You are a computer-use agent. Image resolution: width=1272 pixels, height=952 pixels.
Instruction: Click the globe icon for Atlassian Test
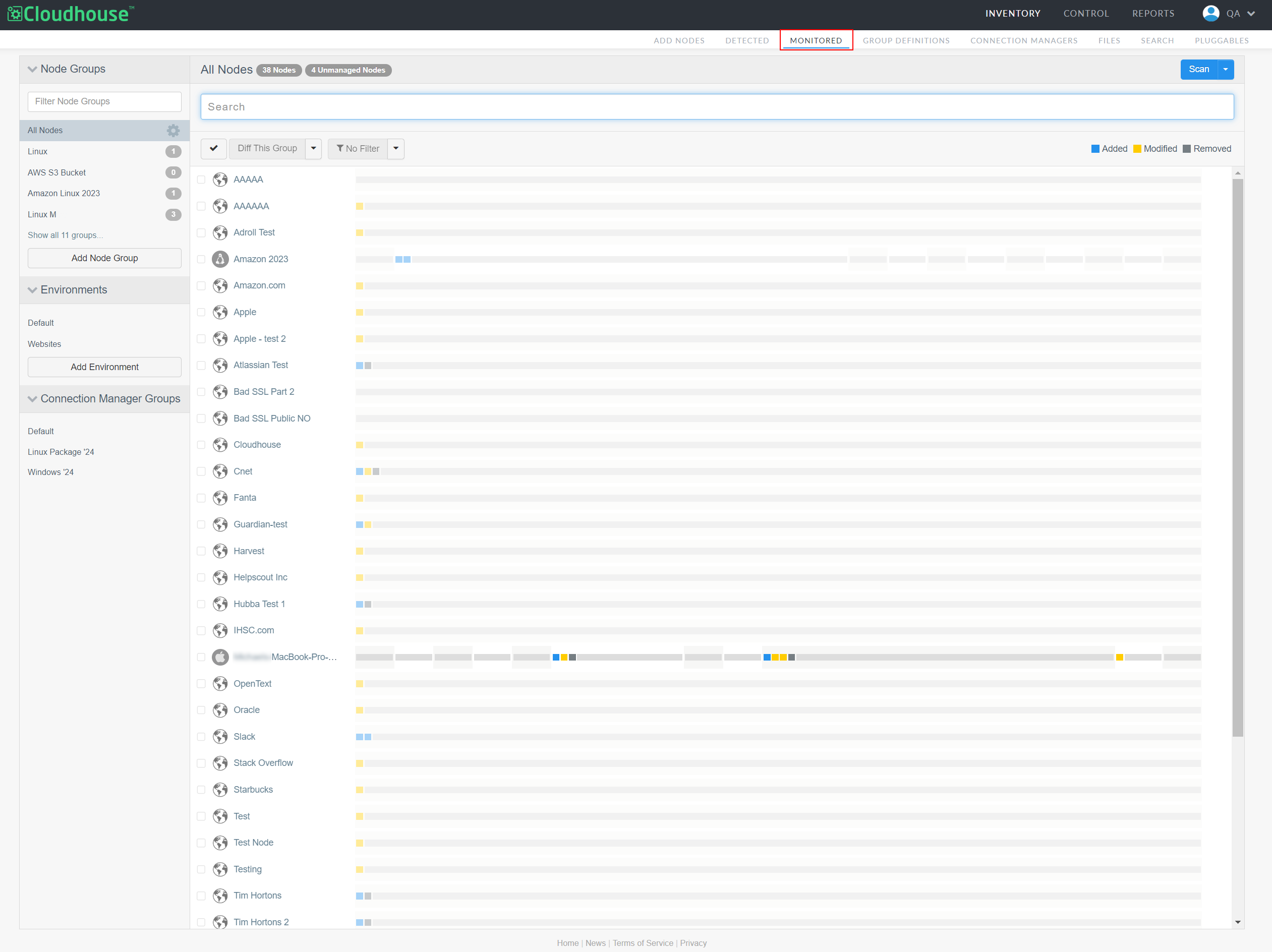tap(220, 365)
